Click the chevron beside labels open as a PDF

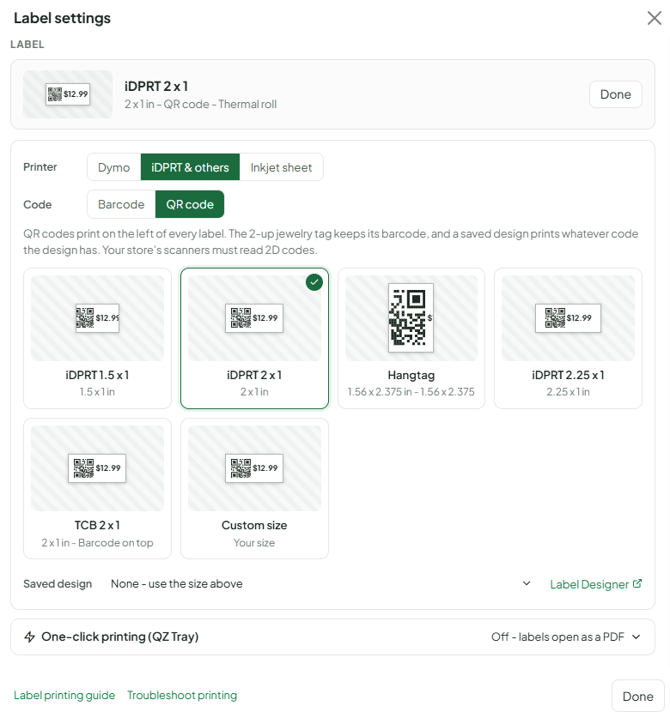click(636, 636)
